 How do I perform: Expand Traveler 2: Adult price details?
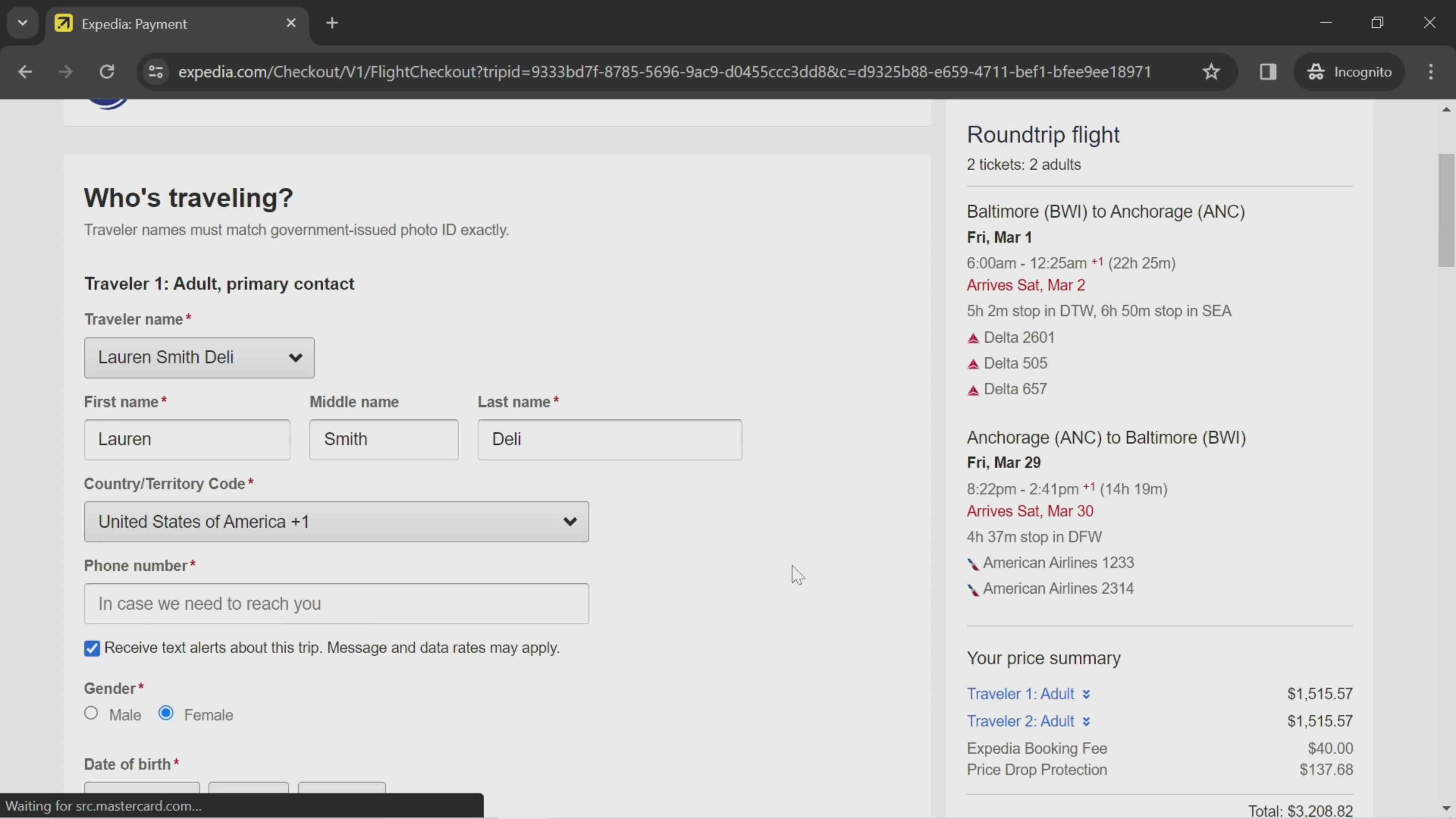coord(1028,722)
